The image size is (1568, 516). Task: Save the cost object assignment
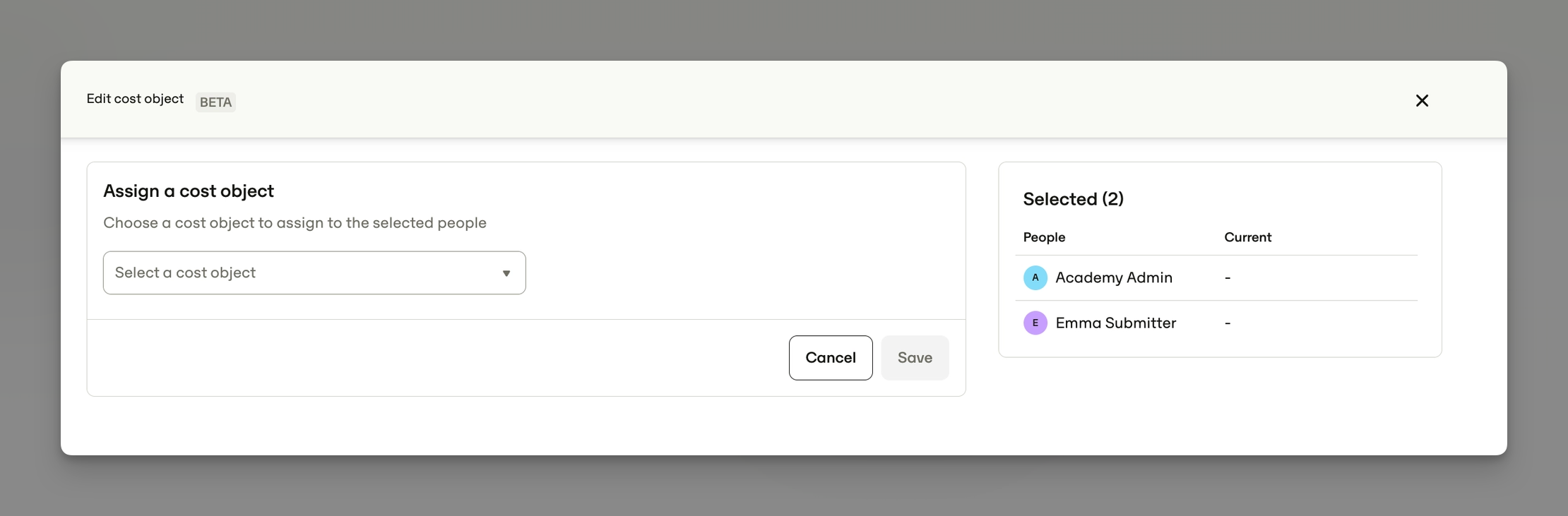915,358
